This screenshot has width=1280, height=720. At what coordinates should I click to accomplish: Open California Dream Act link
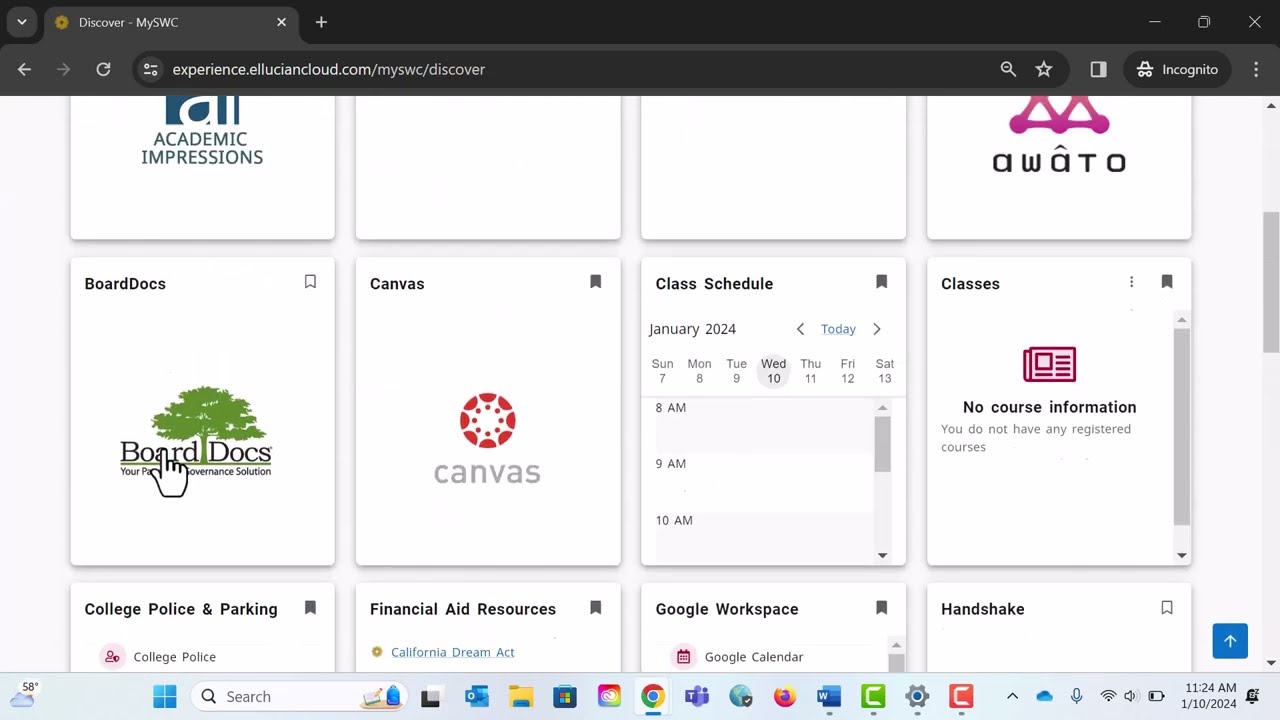(x=453, y=652)
